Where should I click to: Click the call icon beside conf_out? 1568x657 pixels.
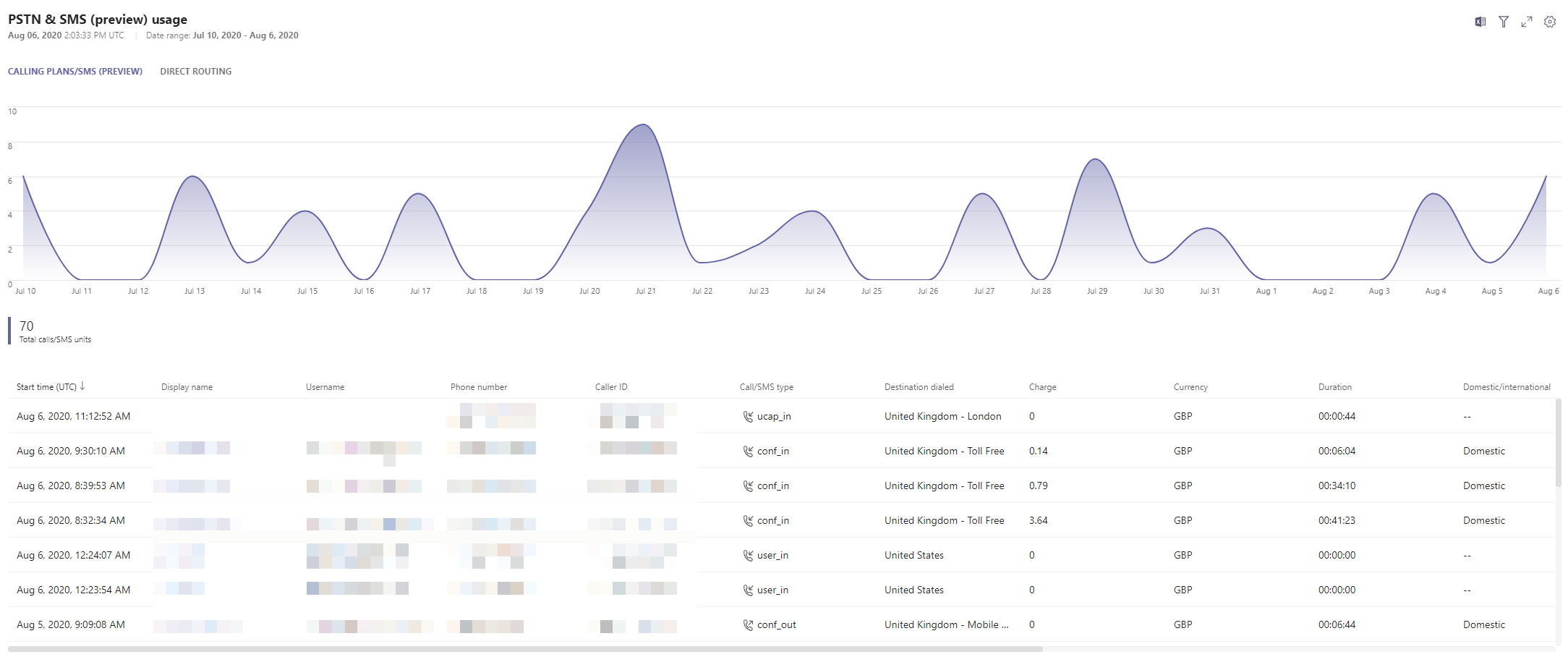(748, 625)
